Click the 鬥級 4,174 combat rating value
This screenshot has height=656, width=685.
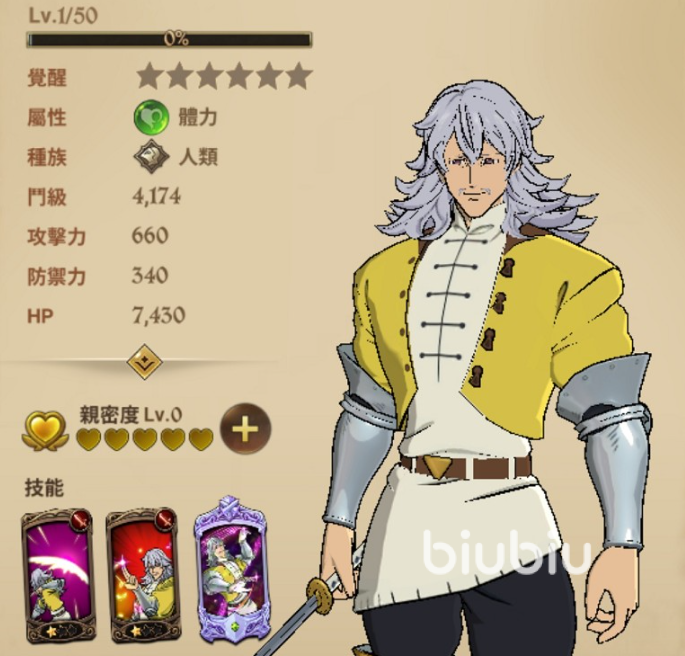[x=156, y=196]
